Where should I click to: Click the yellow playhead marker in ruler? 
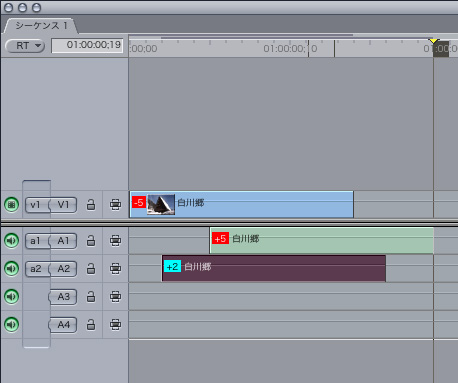(x=433, y=41)
